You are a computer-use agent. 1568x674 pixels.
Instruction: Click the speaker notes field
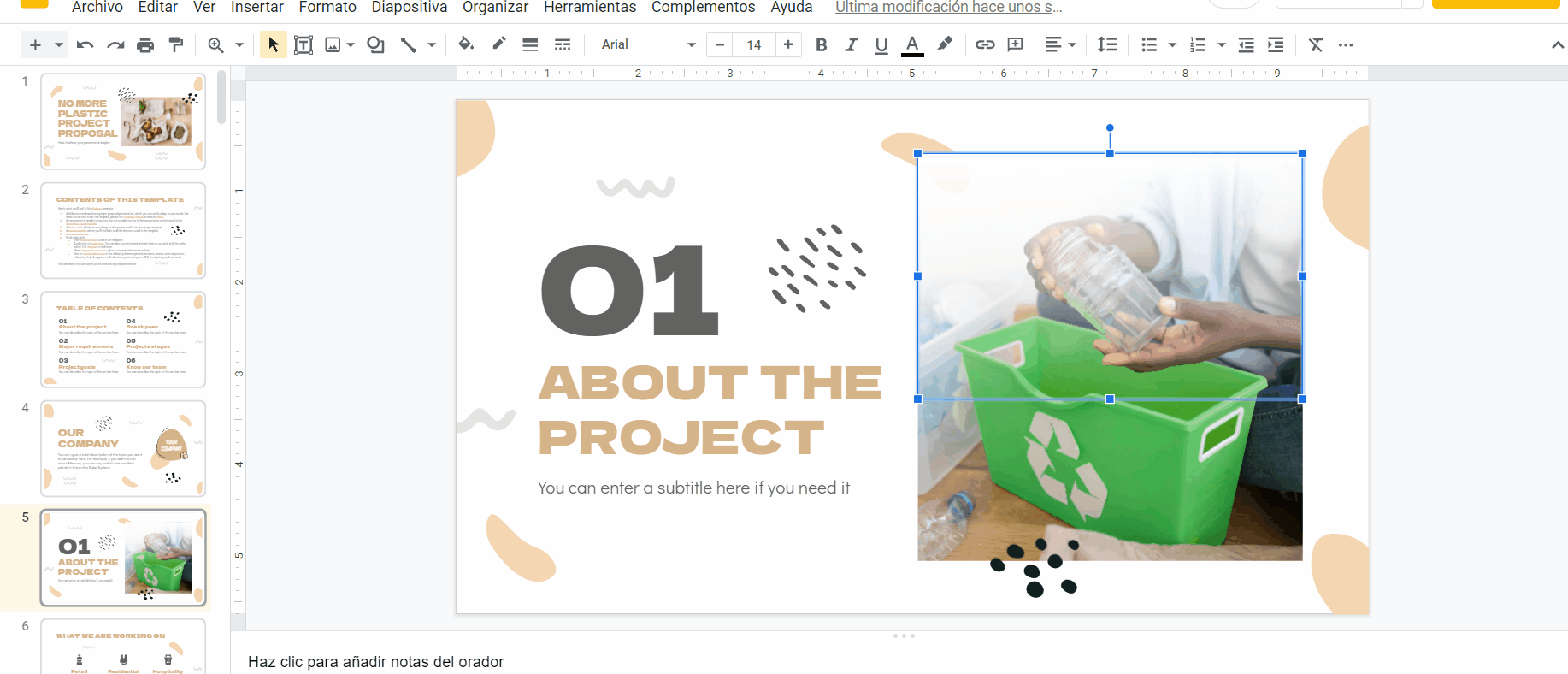pyautogui.click(x=899, y=661)
